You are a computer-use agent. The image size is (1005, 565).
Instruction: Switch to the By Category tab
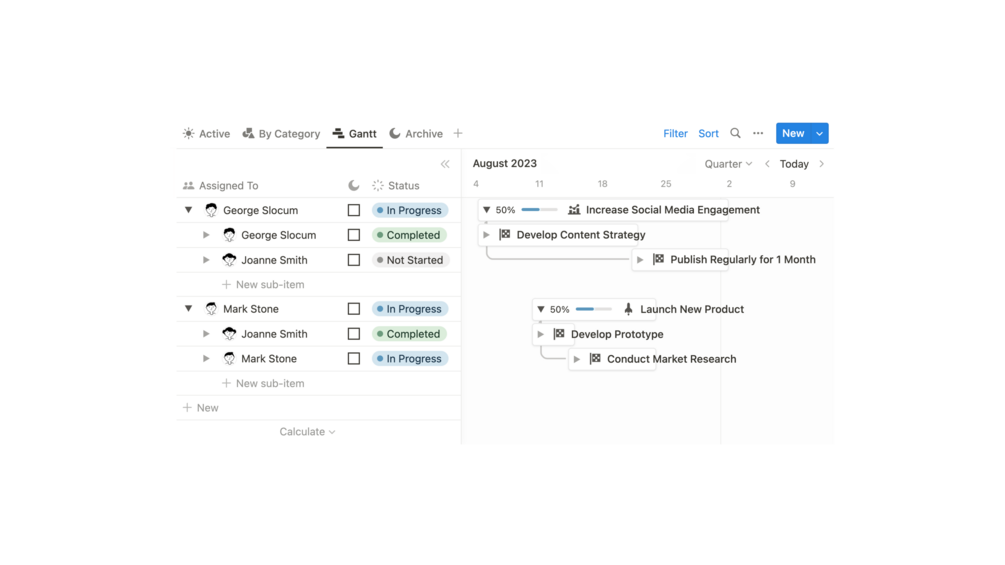(281, 133)
